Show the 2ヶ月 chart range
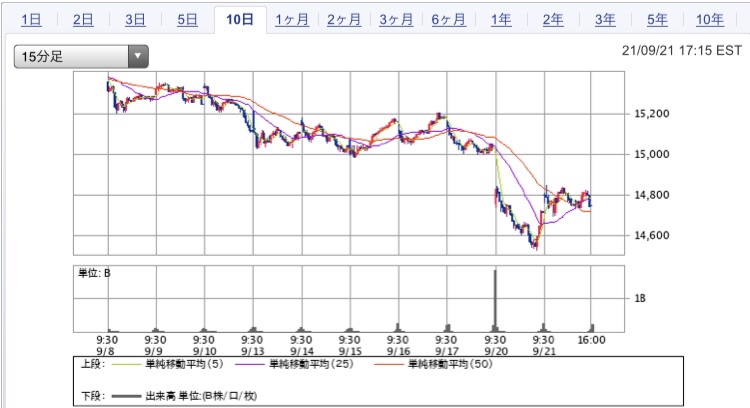This screenshot has width=750, height=408. click(344, 20)
